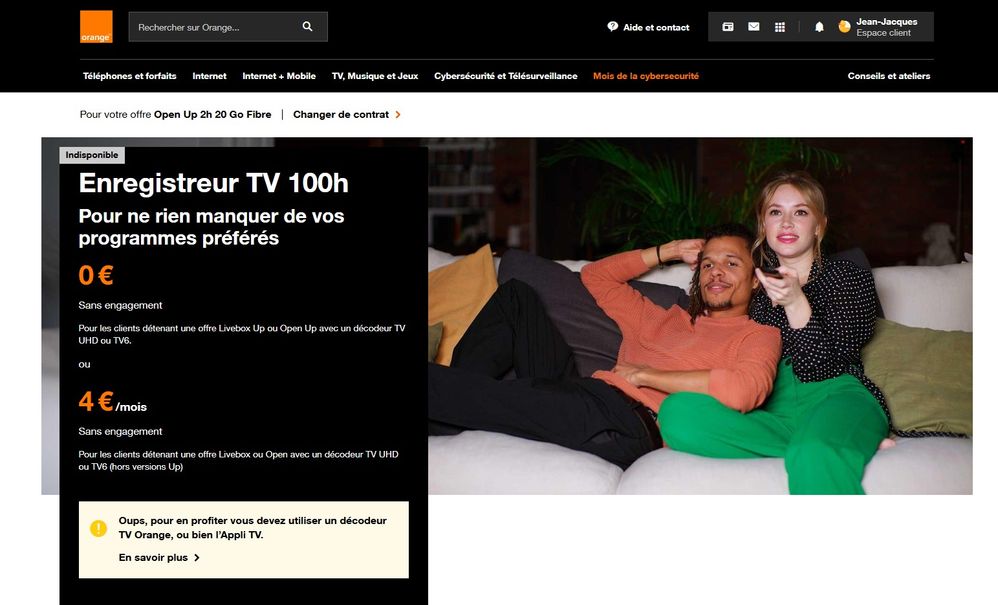Open Conseils et ateliers menu
This screenshot has width=998, height=605.
(889, 76)
